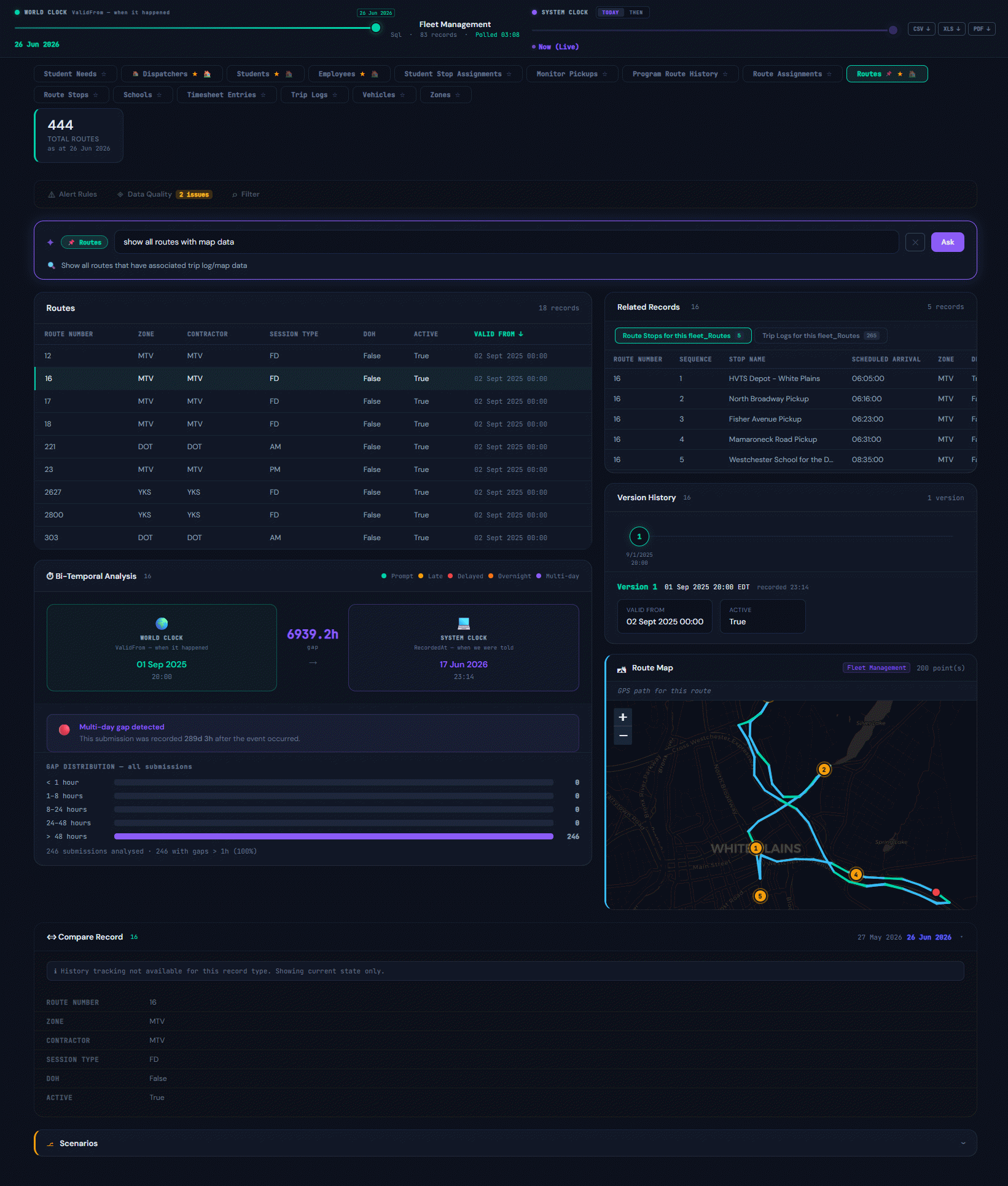Click the Alert Rules warning icon
1008x1186 pixels.
tap(52, 195)
